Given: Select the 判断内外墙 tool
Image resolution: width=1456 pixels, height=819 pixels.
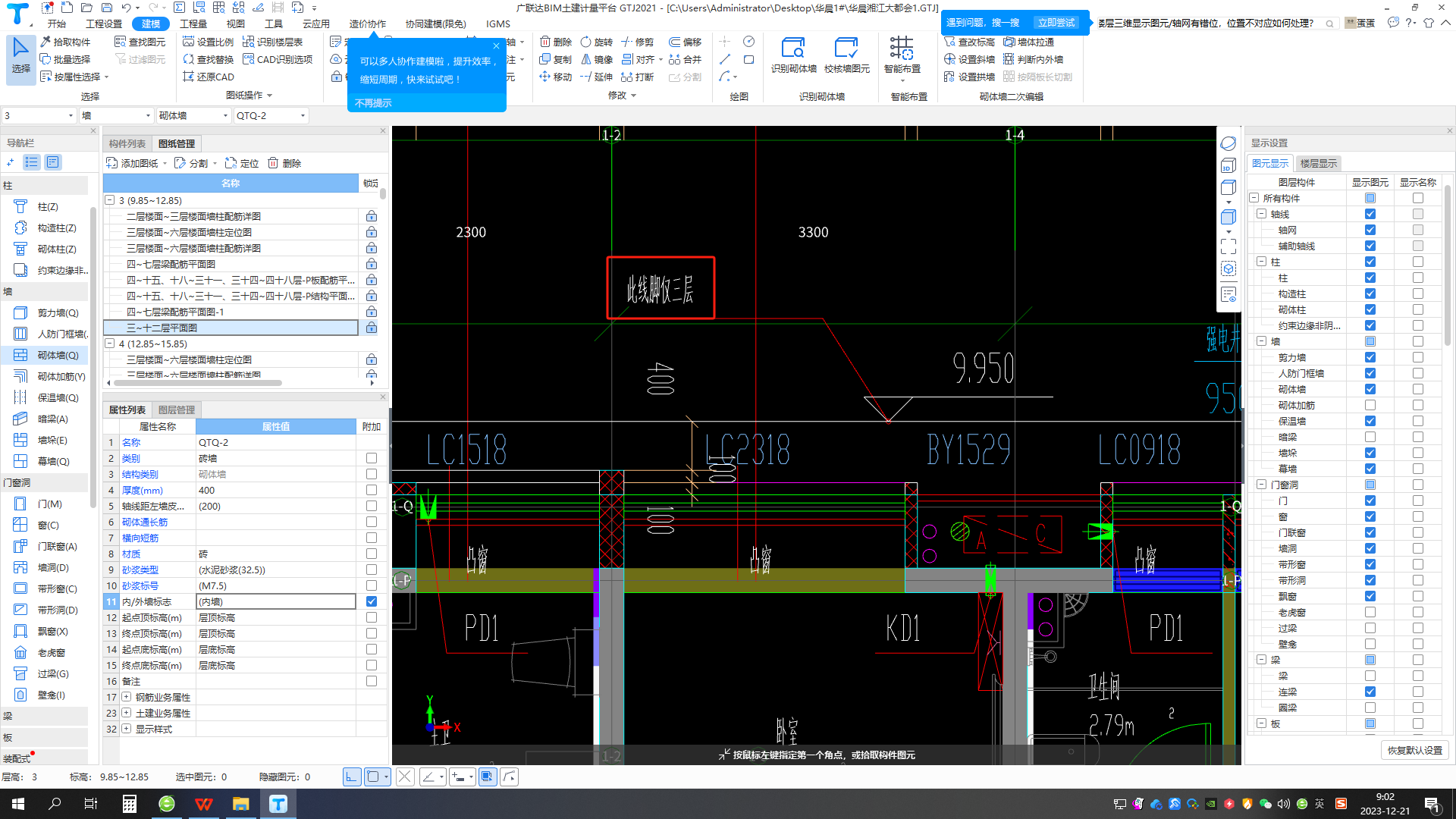Looking at the screenshot, I should point(1033,59).
